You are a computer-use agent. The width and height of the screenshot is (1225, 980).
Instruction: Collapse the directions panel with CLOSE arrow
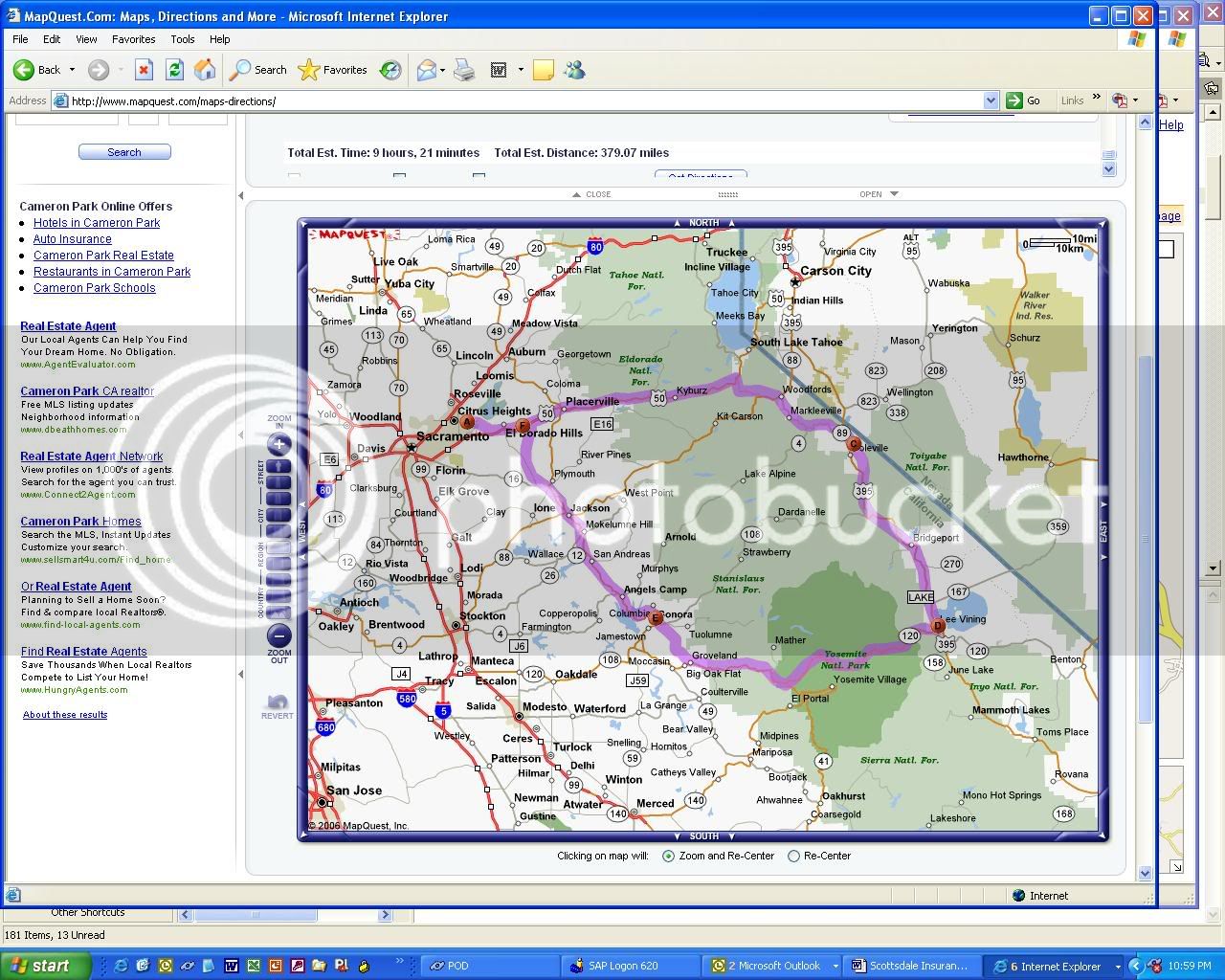(591, 194)
